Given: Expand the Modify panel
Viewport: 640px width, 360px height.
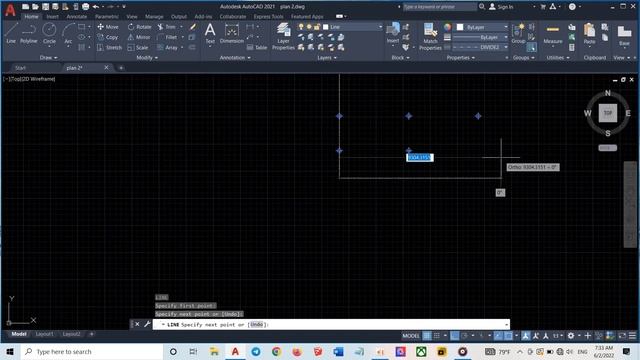Looking at the screenshot, I should 147,58.
